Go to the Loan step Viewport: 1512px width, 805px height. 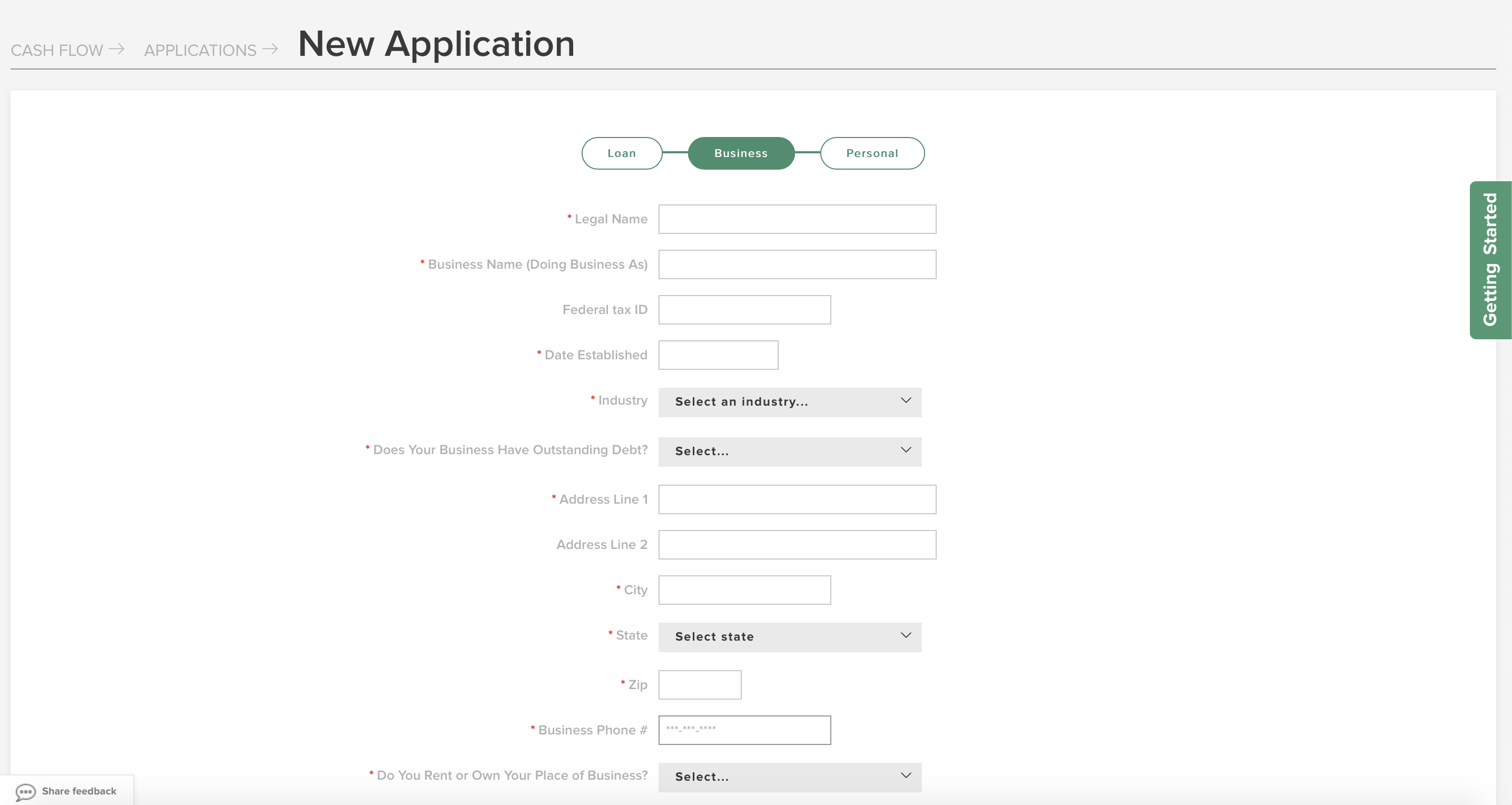[622, 153]
